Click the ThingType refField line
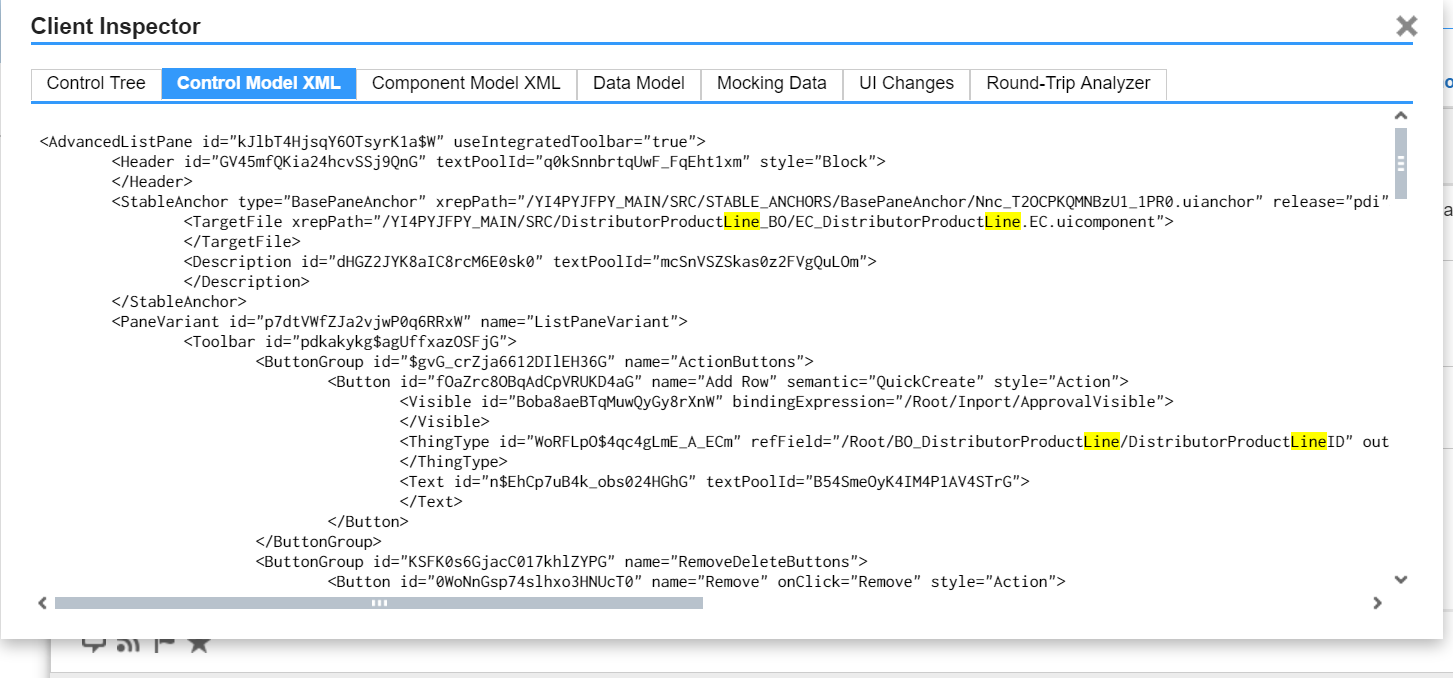The height and width of the screenshot is (678, 1453). coord(895,442)
